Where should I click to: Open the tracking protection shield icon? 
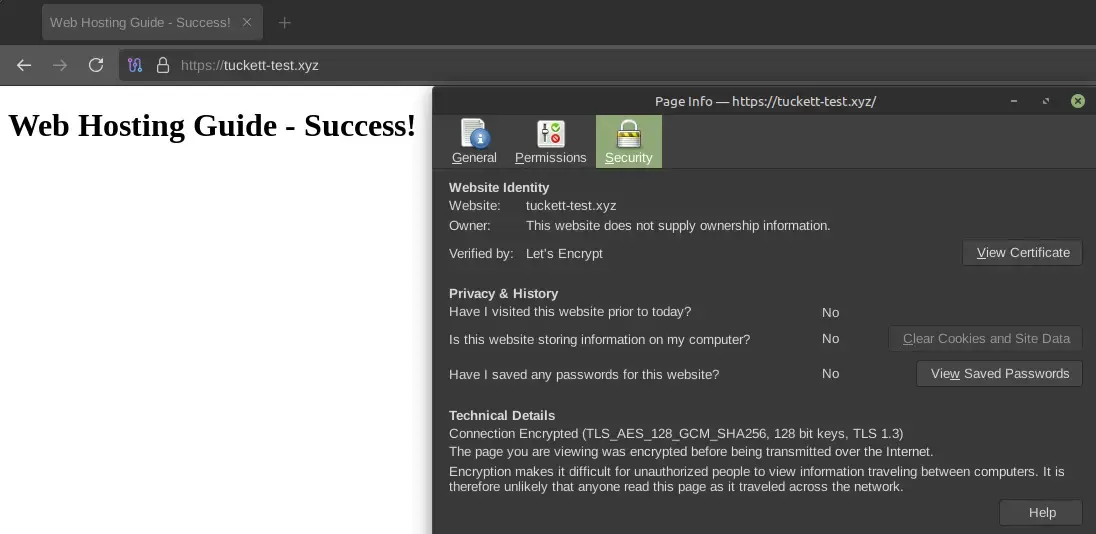pos(135,65)
